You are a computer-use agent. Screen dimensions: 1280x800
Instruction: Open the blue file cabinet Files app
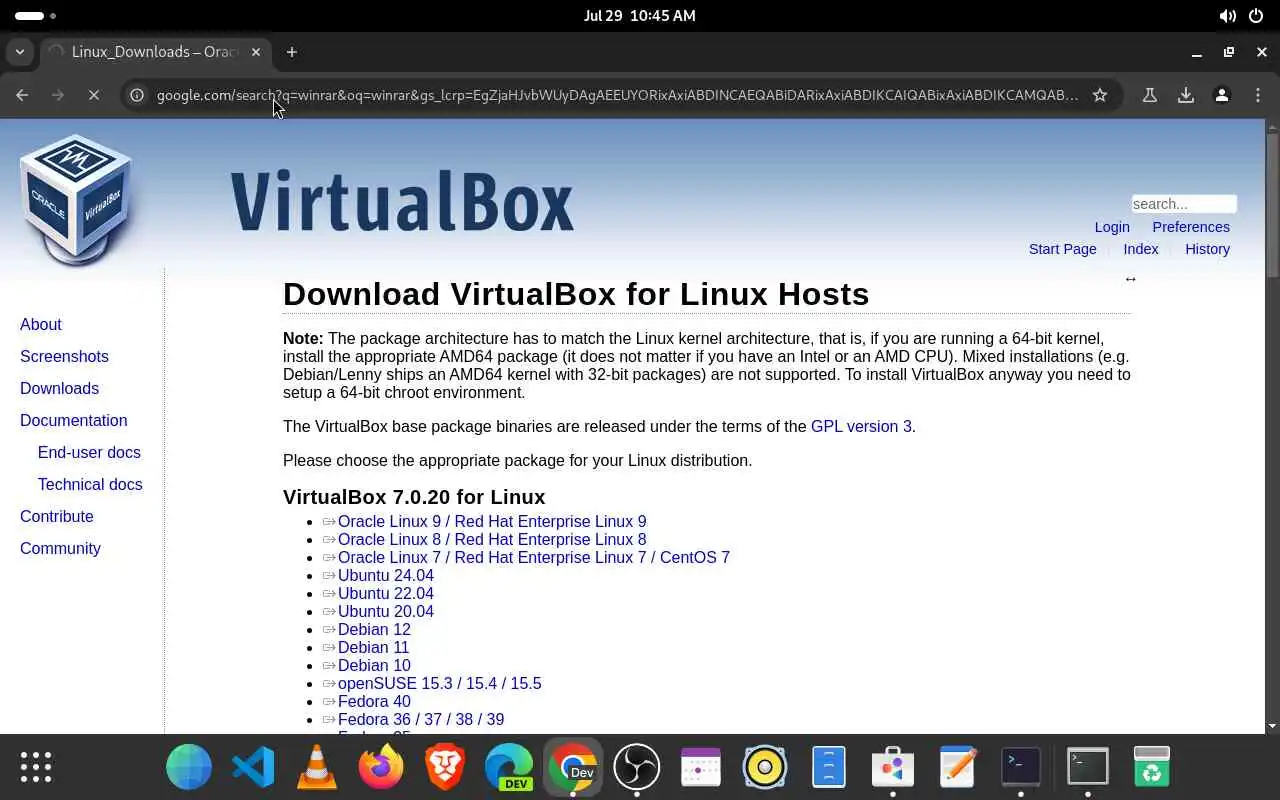pos(829,768)
